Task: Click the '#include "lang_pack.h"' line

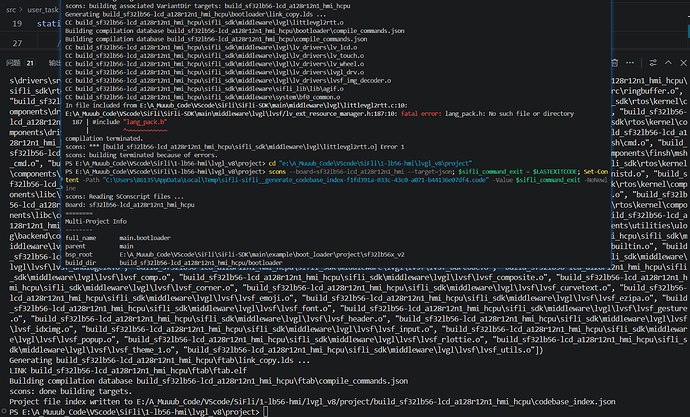Action: pyautogui.click(x=130, y=122)
